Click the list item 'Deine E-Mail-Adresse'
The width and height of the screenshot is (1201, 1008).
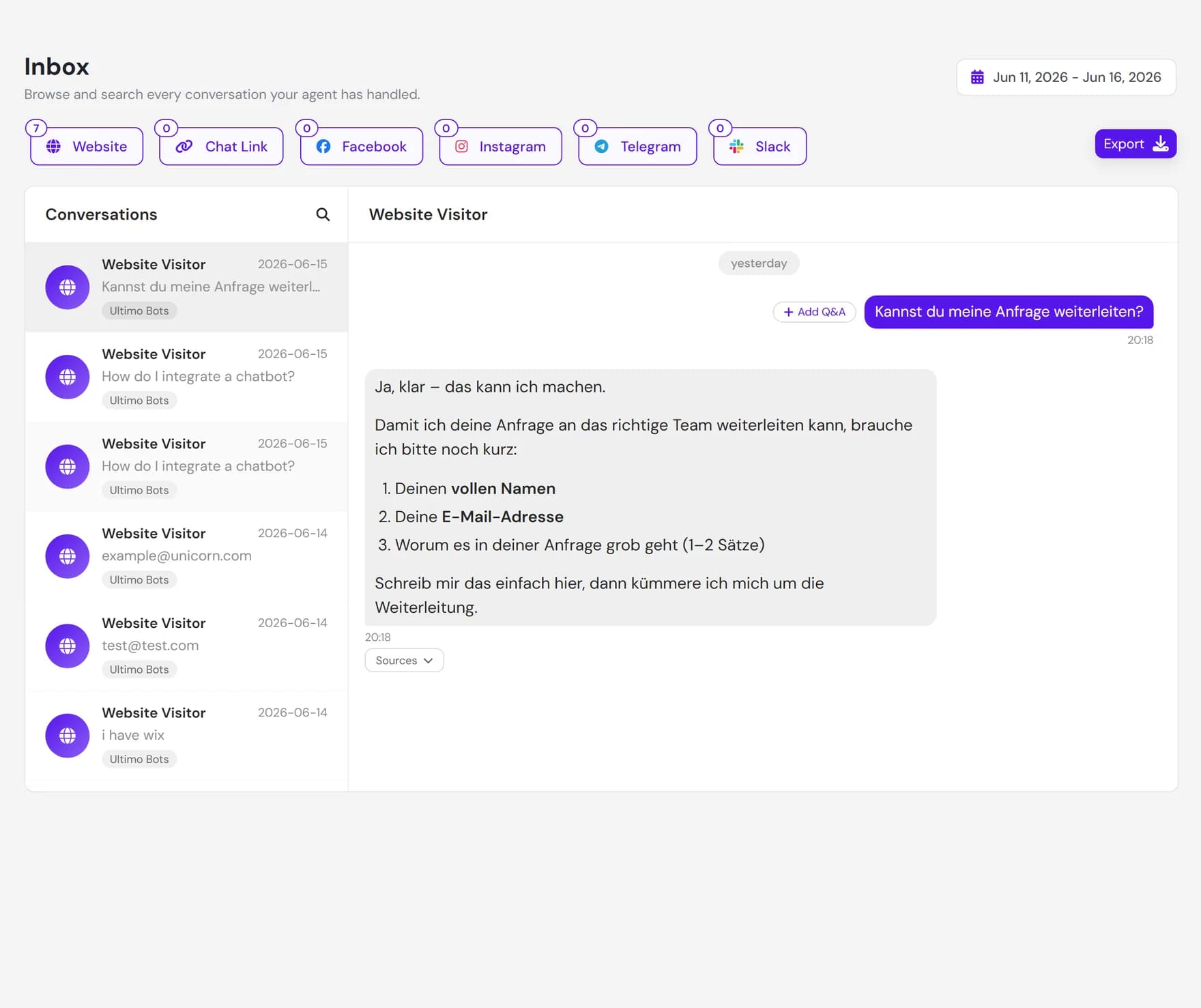[x=479, y=517]
